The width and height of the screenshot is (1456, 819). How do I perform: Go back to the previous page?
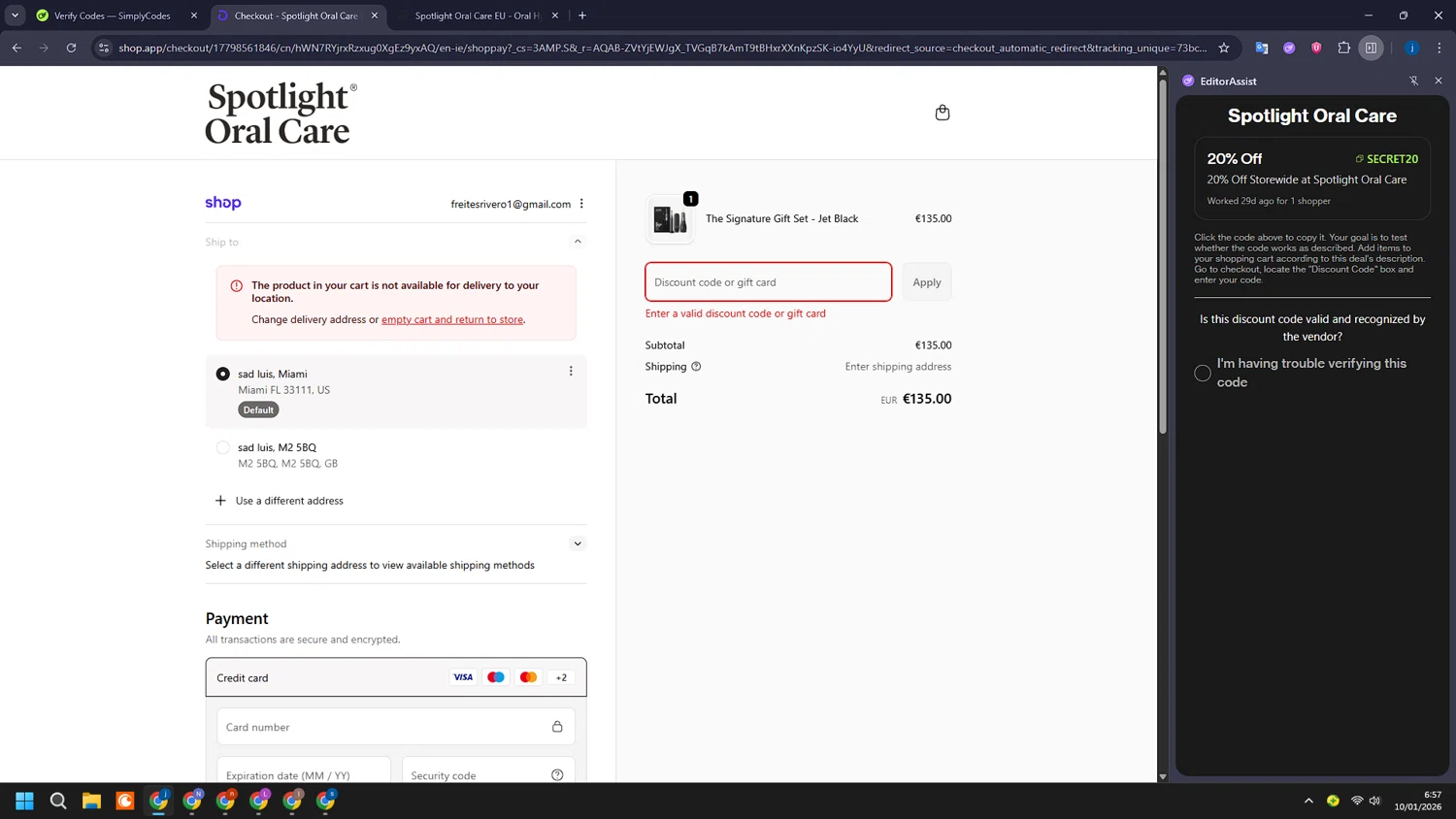[17, 48]
